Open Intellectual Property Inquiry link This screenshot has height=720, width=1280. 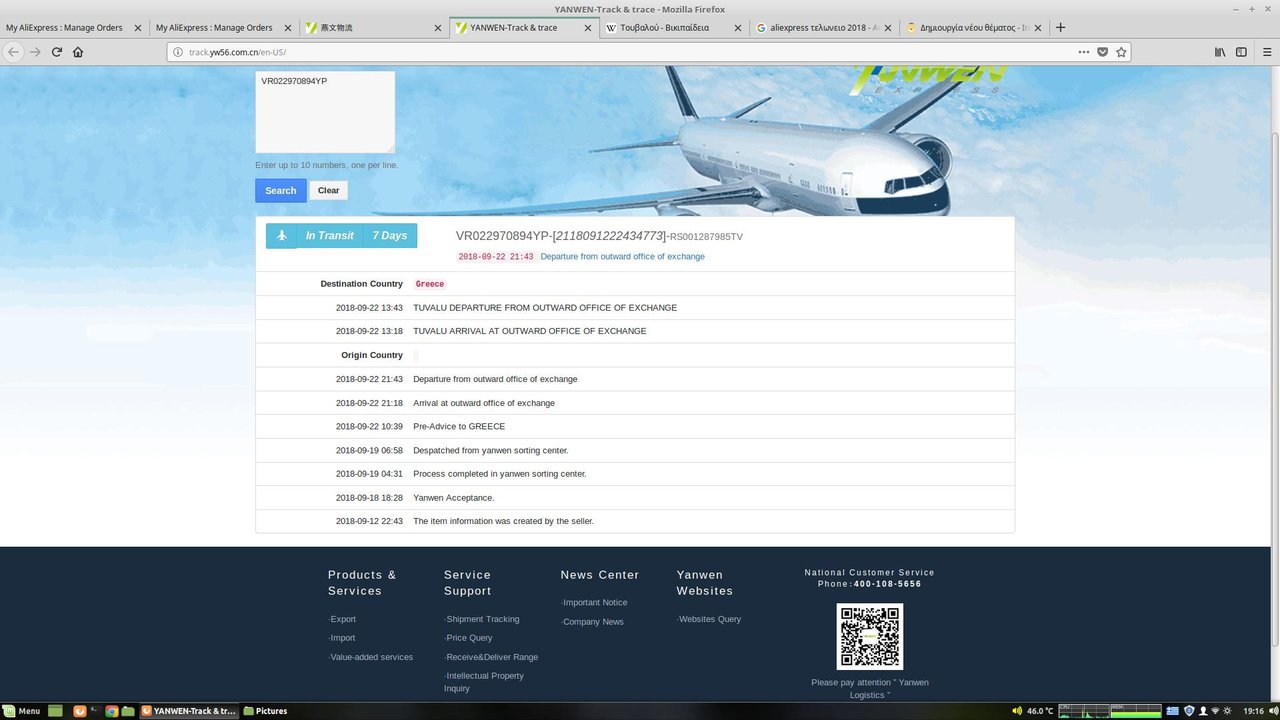[484, 682]
